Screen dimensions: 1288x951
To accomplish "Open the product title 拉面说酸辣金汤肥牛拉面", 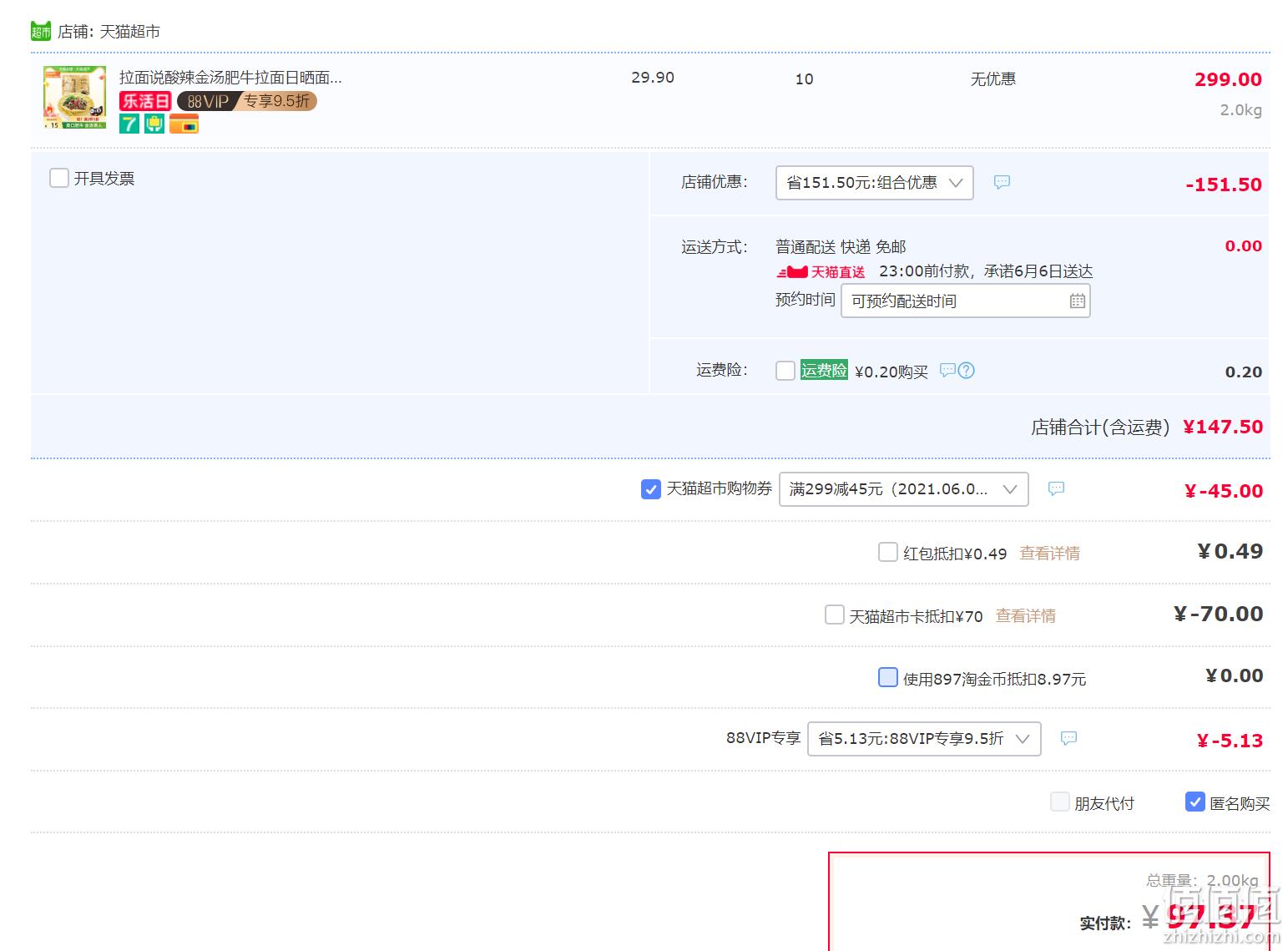I will tap(230, 78).
